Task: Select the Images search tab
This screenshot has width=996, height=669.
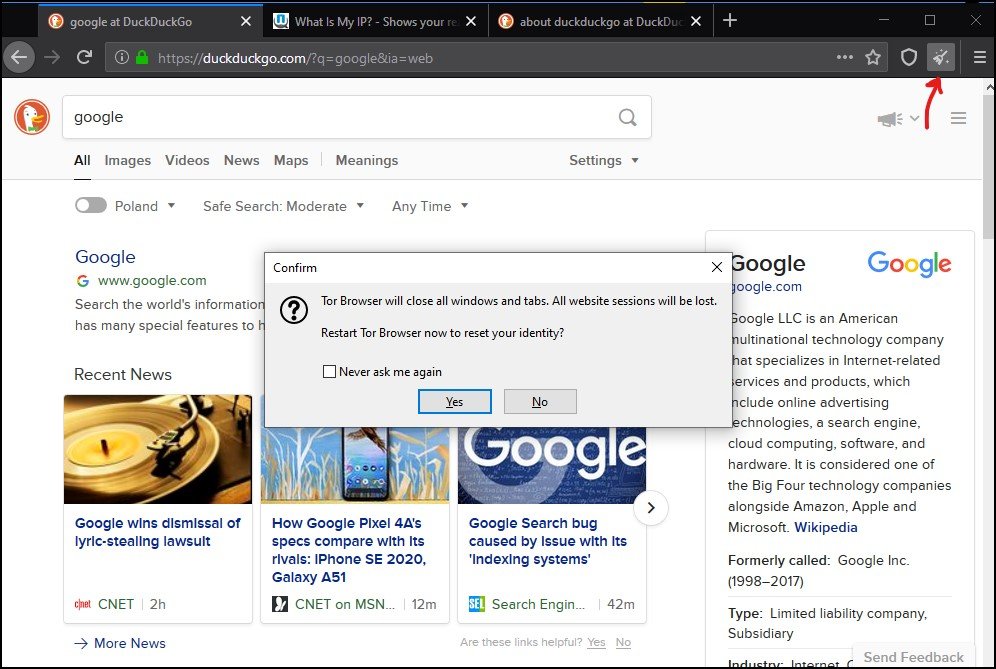Action: pyautogui.click(x=128, y=160)
